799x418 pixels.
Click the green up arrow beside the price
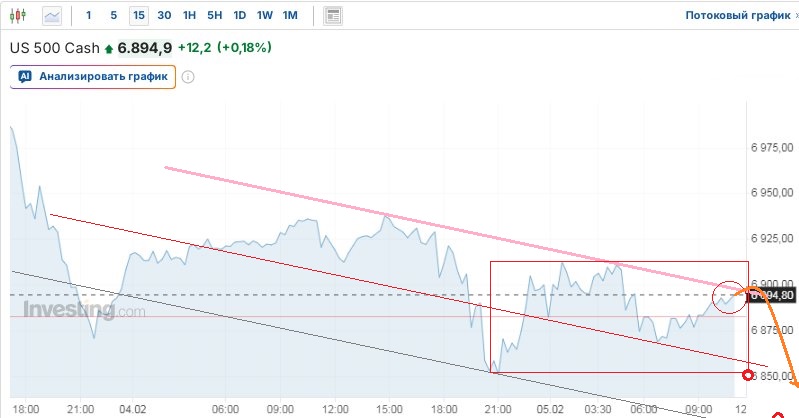pyautogui.click(x=109, y=48)
